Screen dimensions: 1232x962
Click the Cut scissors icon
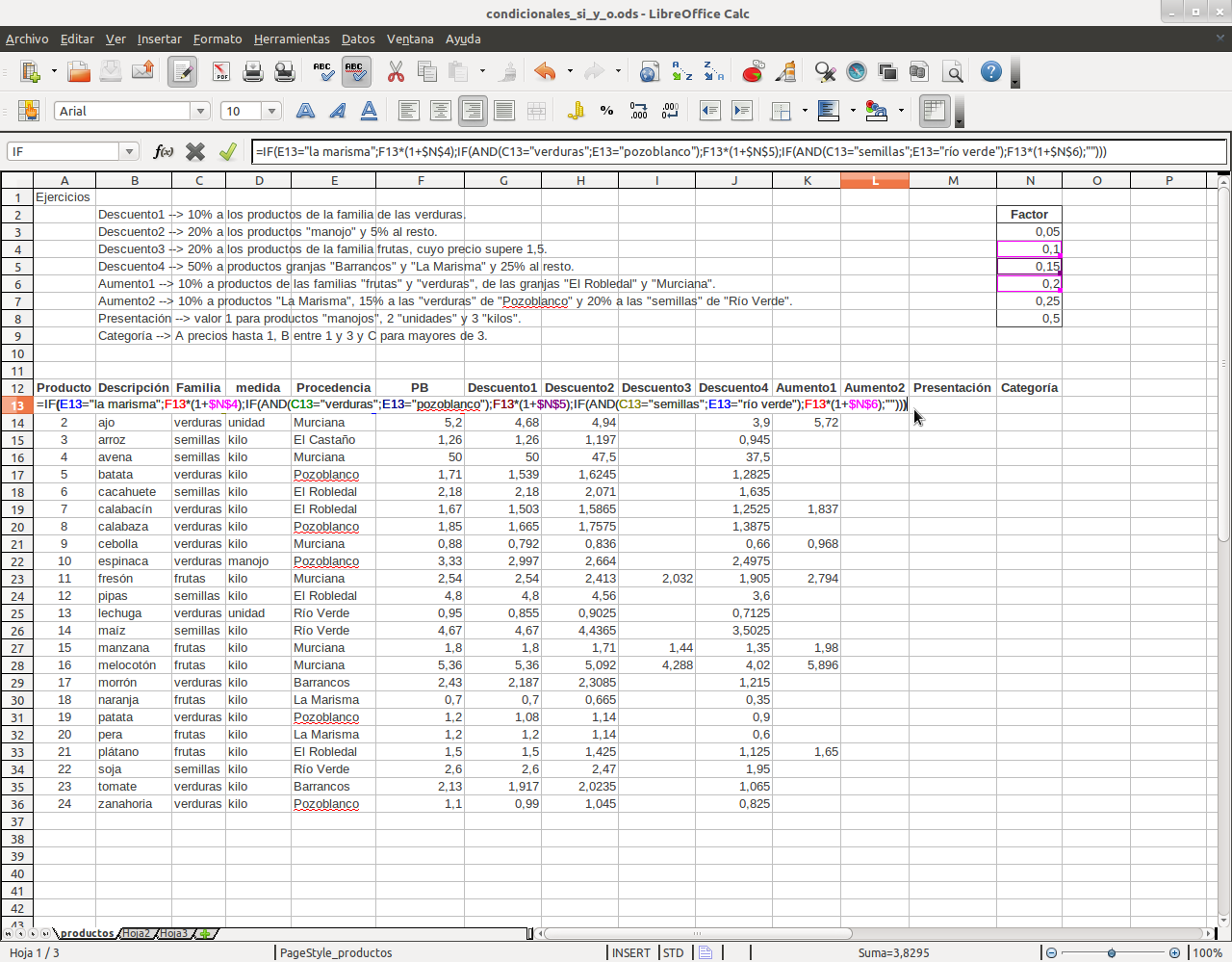pyautogui.click(x=396, y=72)
